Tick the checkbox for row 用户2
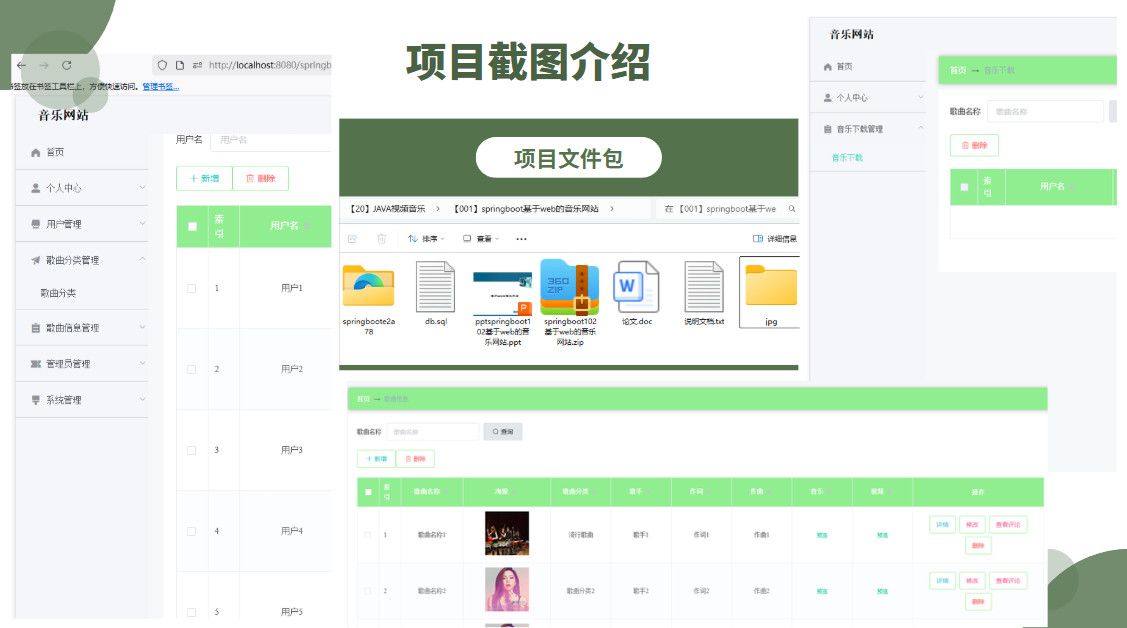 click(191, 369)
